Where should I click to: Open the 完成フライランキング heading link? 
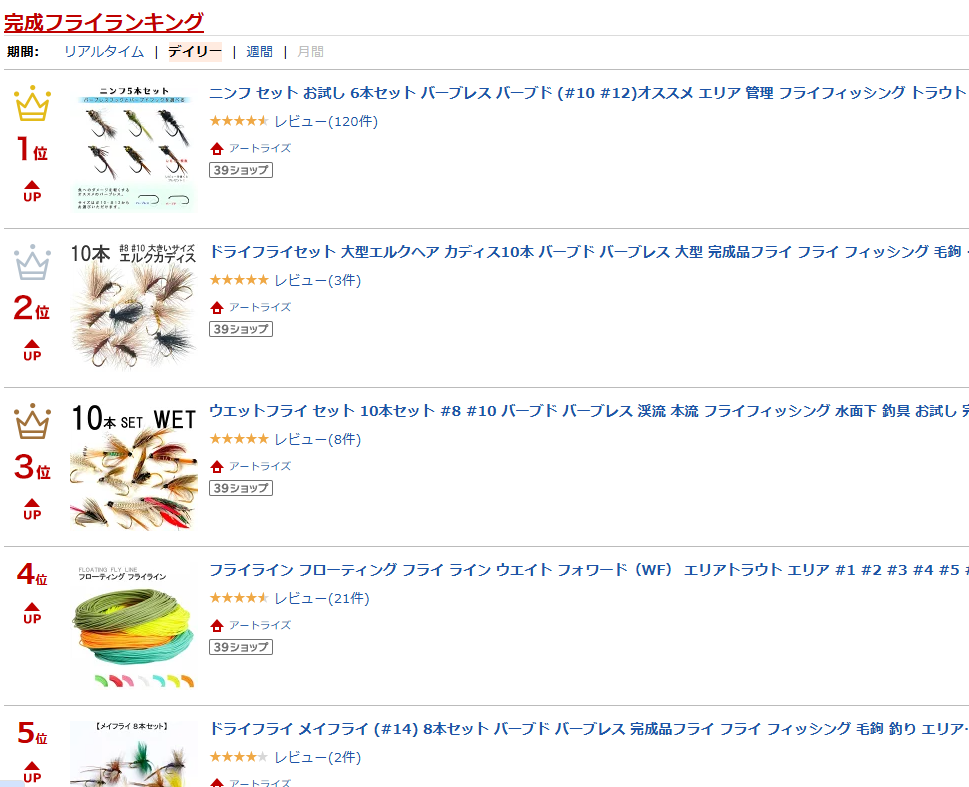[x=104, y=22]
